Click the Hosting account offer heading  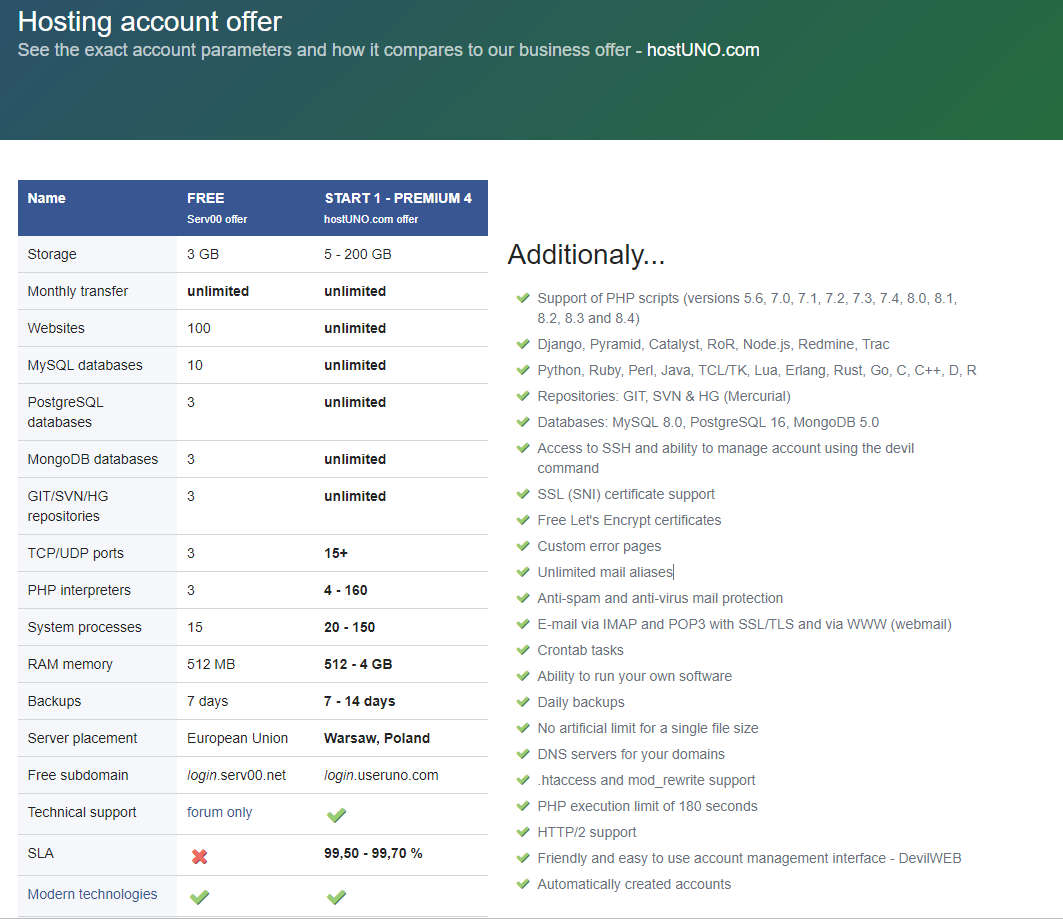click(149, 22)
